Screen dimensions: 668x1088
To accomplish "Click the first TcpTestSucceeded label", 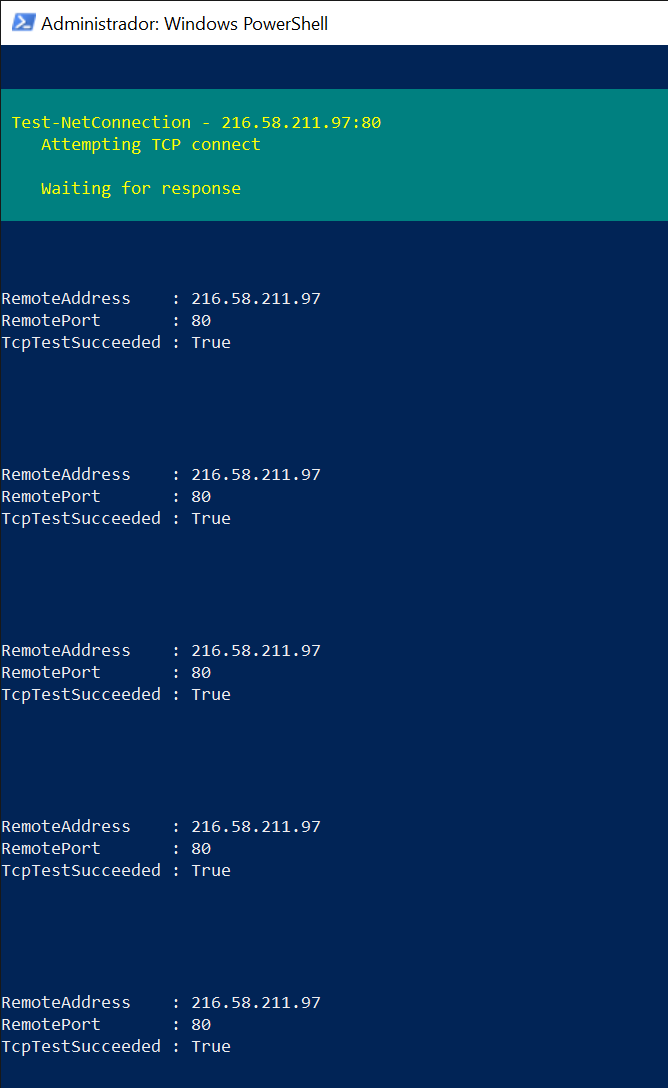I will click(81, 342).
